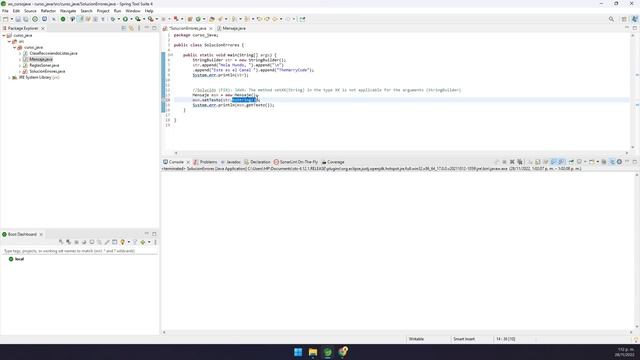Maximize the Boot Dashboard panel
This screenshot has width=640, height=360.
coord(154,234)
